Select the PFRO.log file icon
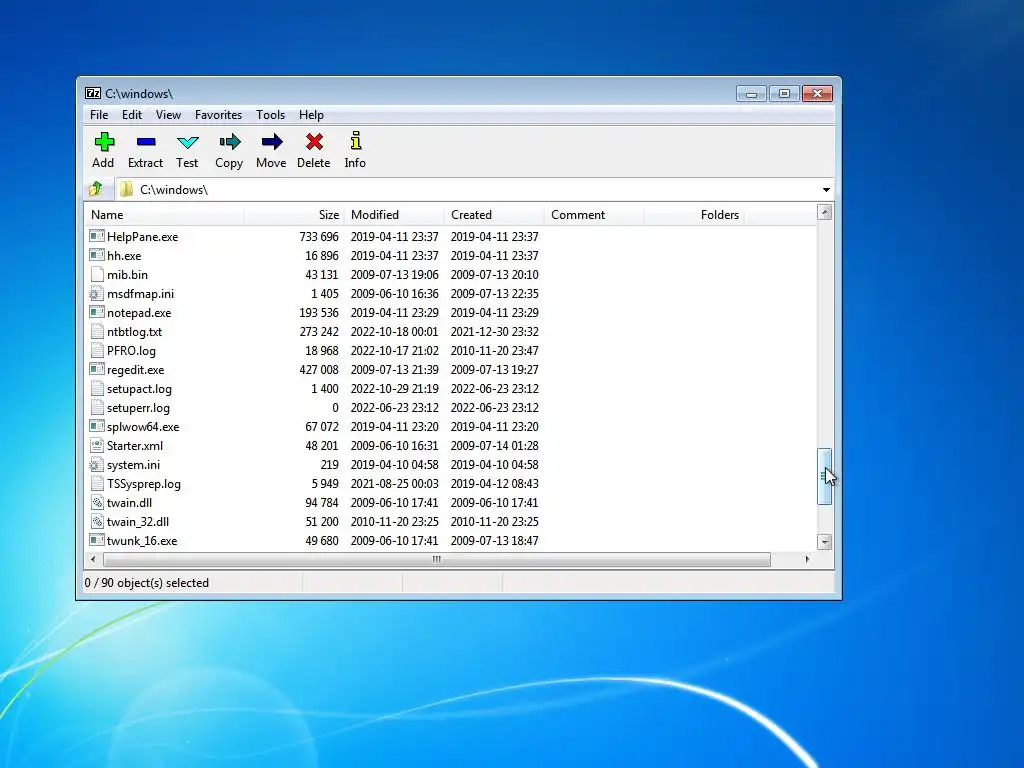 [x=97, y=350]
